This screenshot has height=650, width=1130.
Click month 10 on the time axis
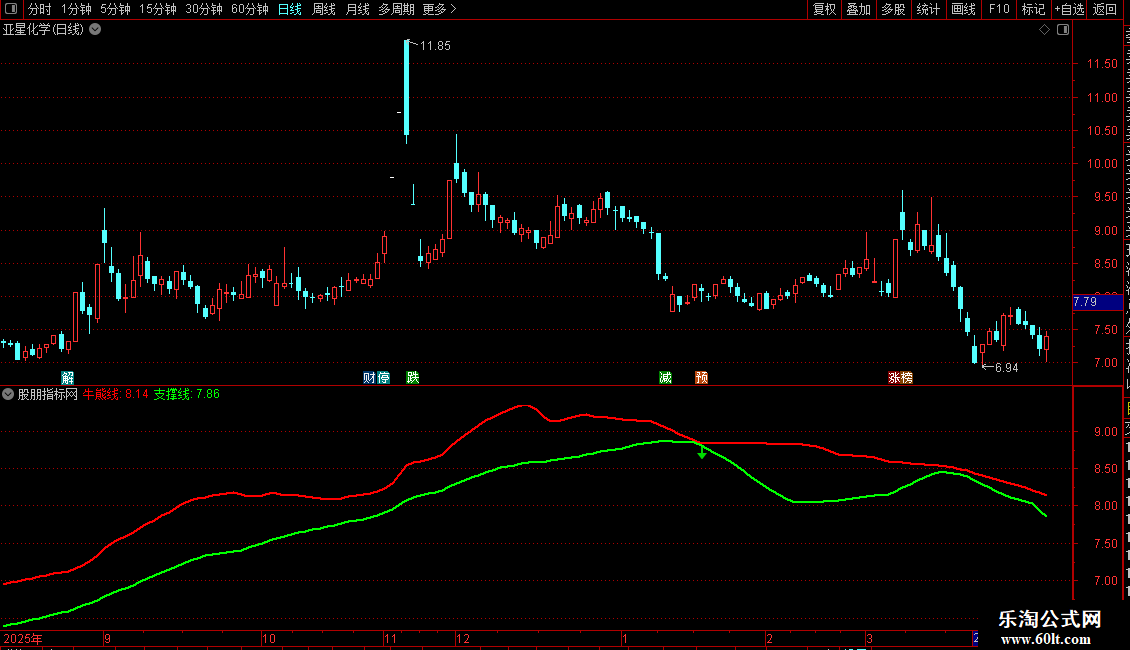[x=268, y=638]
